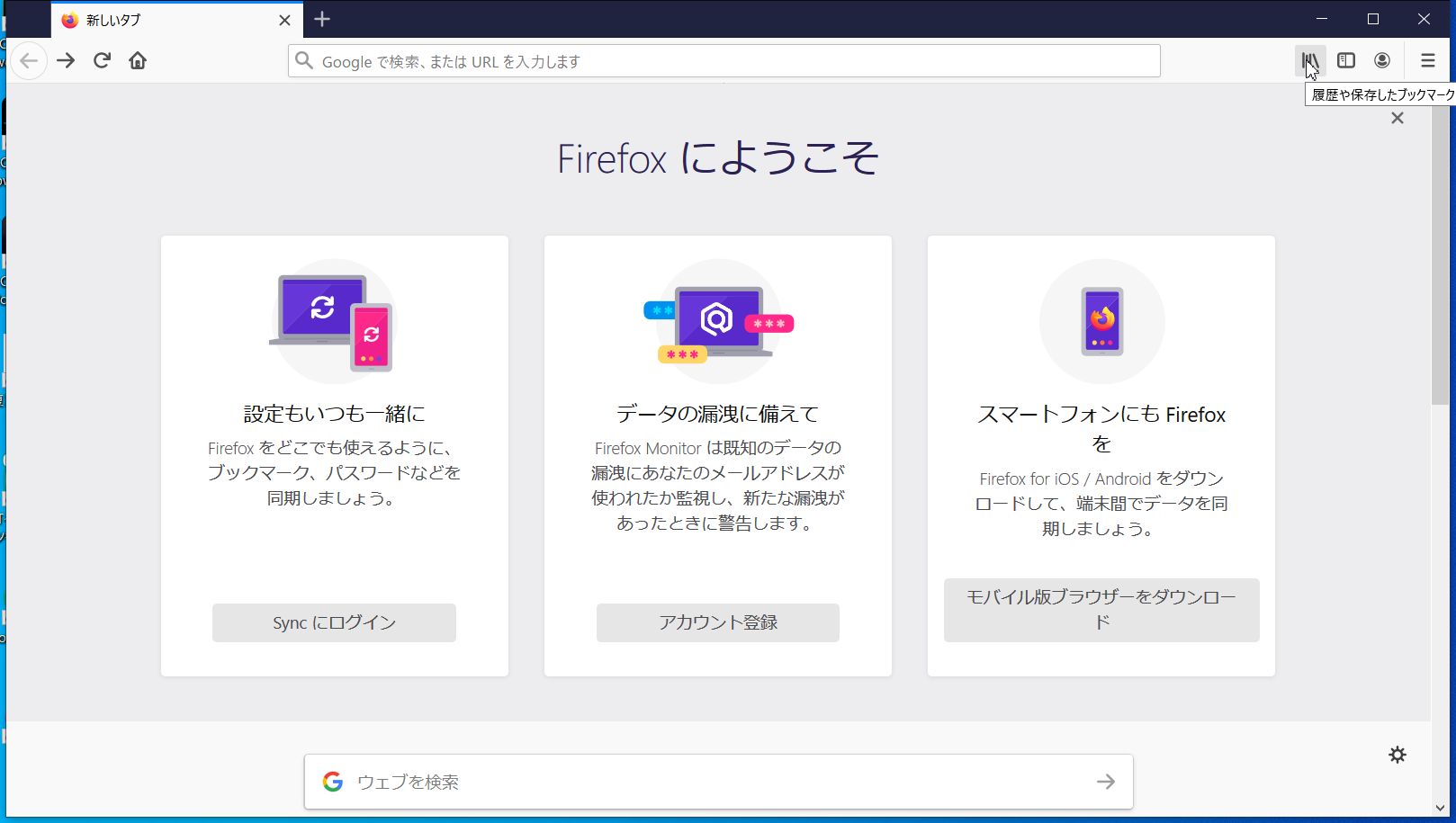
Task: Select the 新しいタブ tab
Action: [x=176, y=20]
